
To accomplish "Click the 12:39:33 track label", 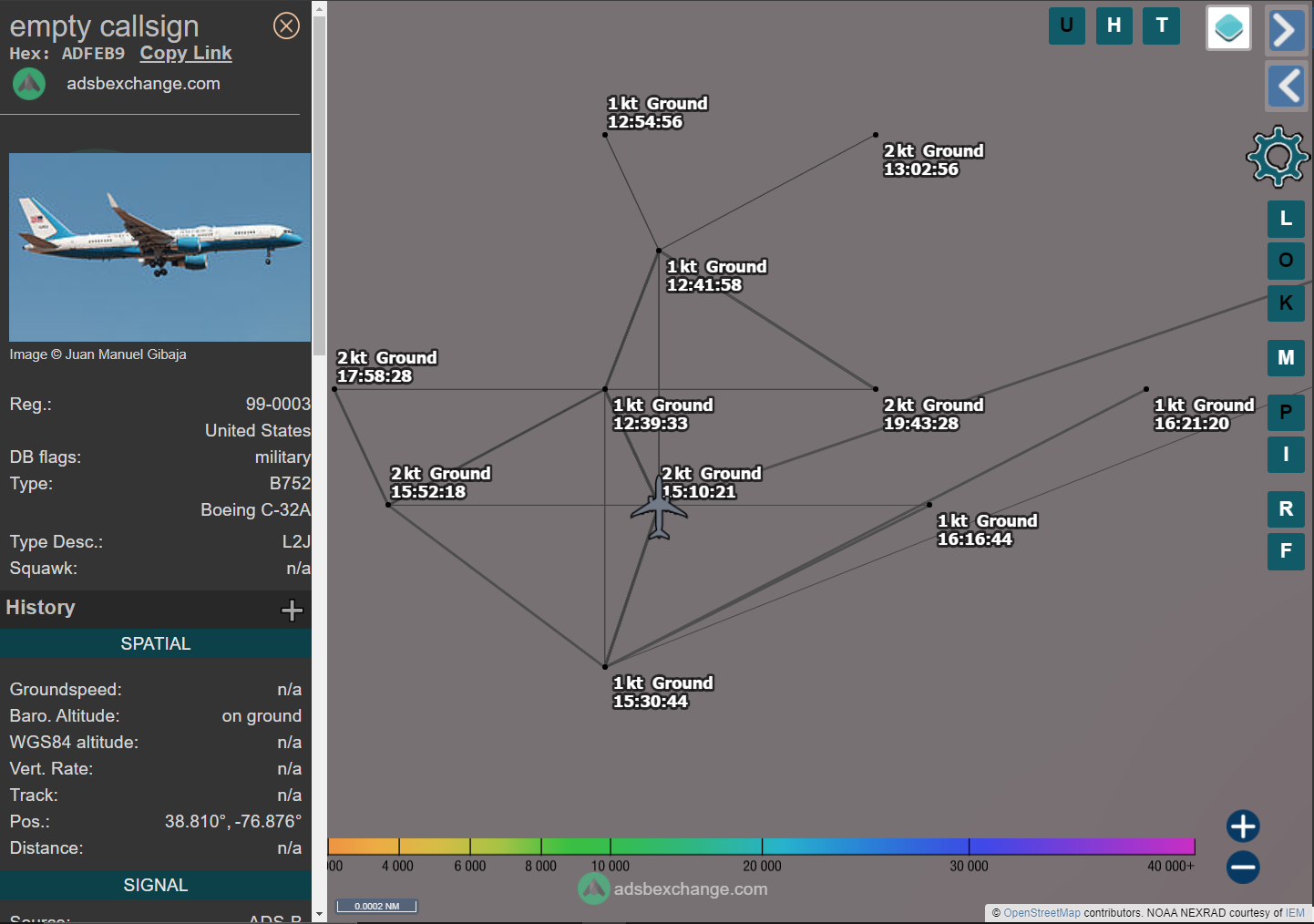I will (662, 415).
